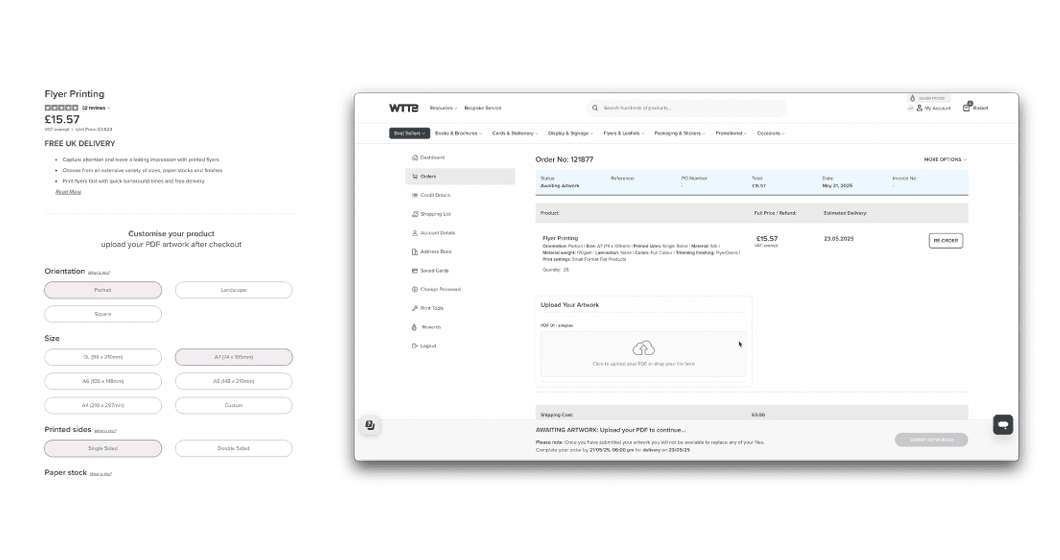Open the Basket icon
The width and height of the screenshot is (1060, 560).
point(967,107)
